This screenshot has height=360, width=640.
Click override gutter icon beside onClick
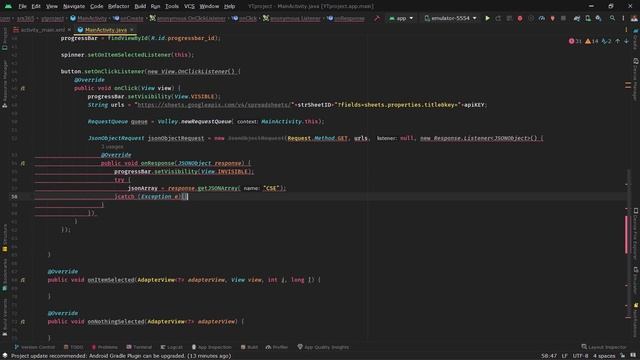(23, 88)
